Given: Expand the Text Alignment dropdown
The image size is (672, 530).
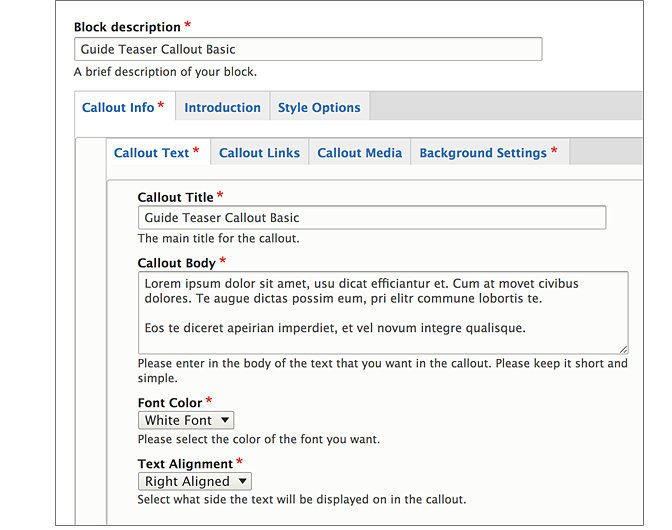Looking at the screenshot, I should [x=195, y=482].
